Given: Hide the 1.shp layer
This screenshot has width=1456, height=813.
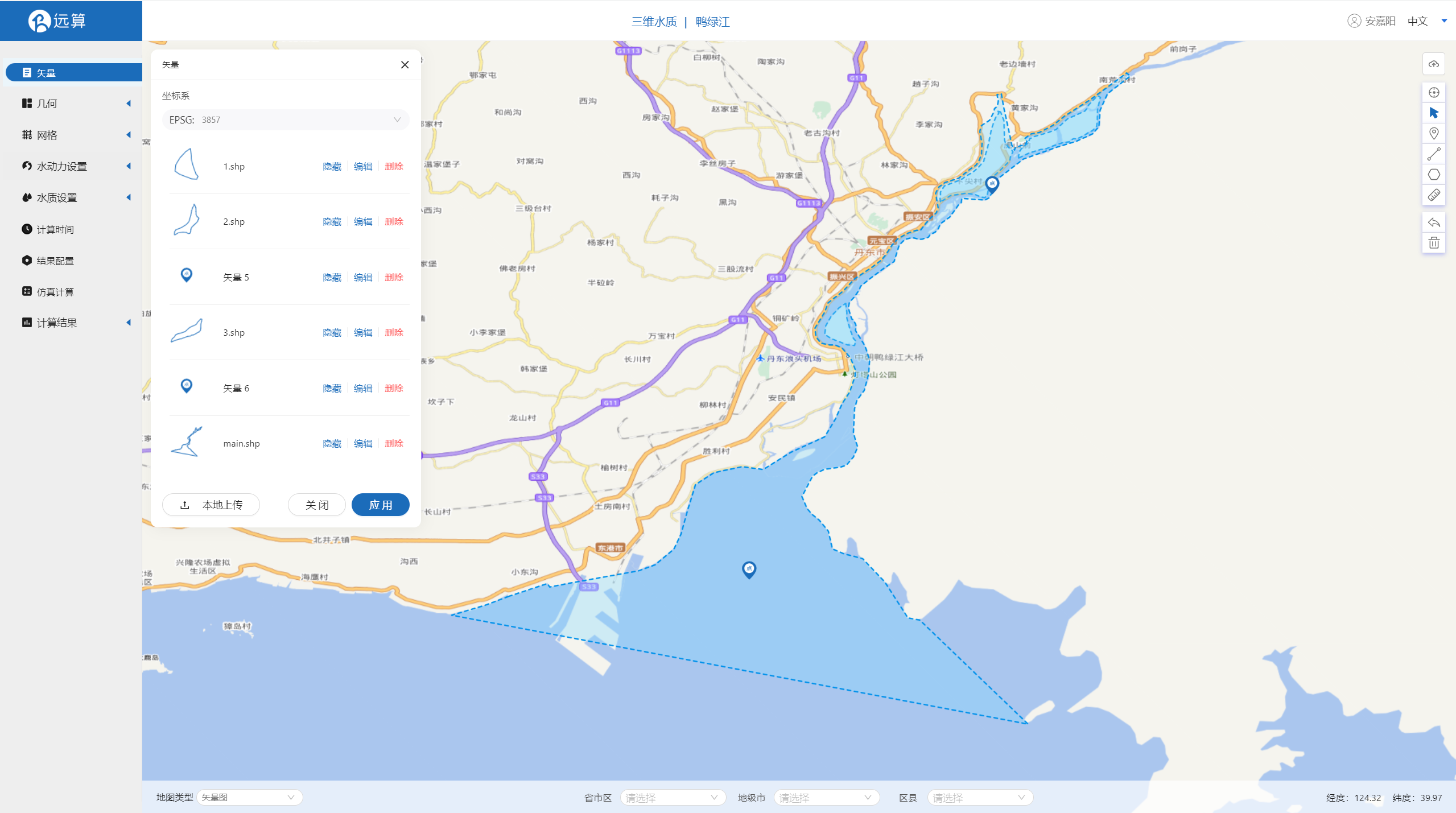Looking at the screenshot, I should pos(332,166).
